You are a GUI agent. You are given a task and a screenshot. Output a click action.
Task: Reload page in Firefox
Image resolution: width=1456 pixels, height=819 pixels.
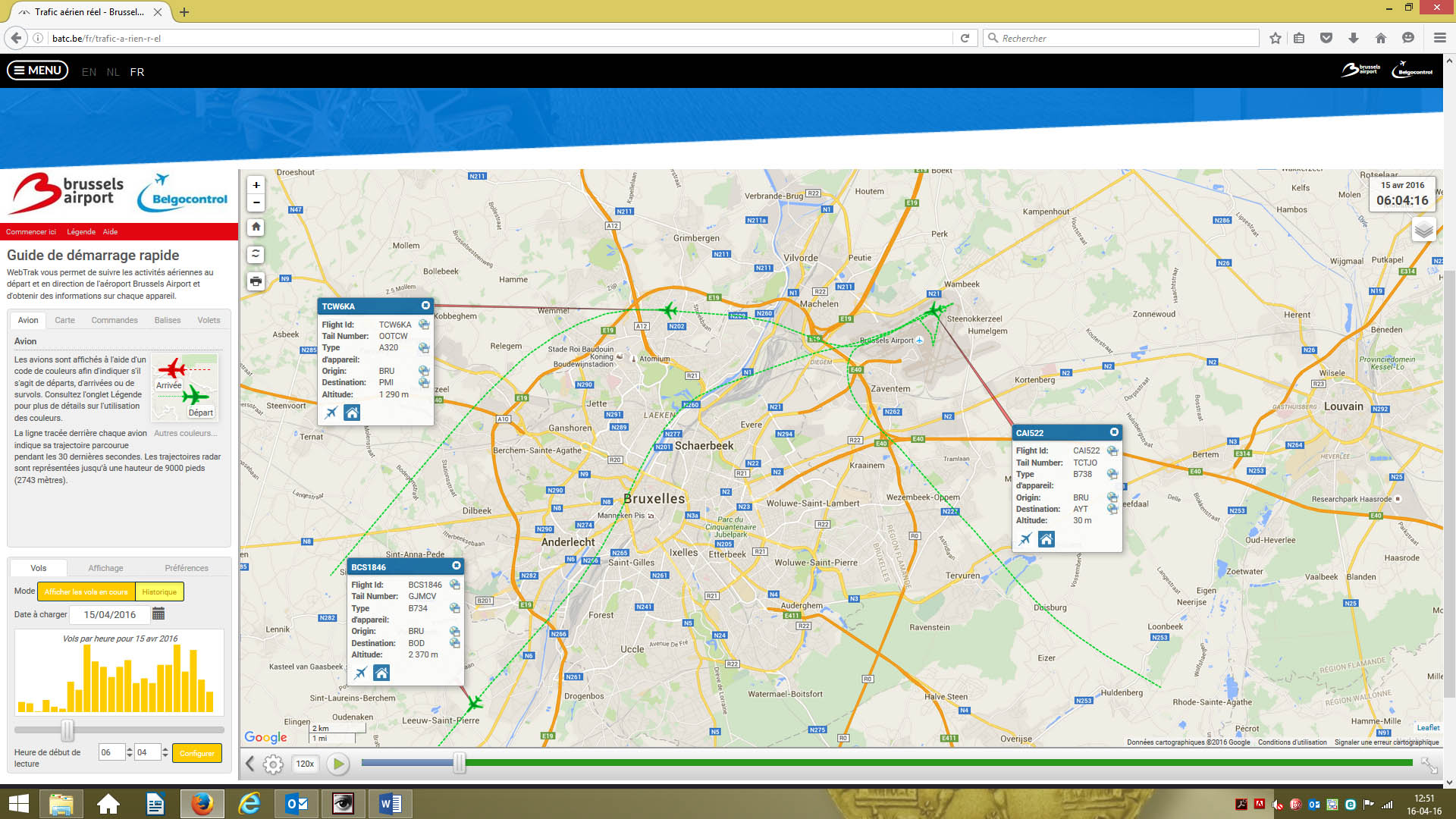click(965, 38)
